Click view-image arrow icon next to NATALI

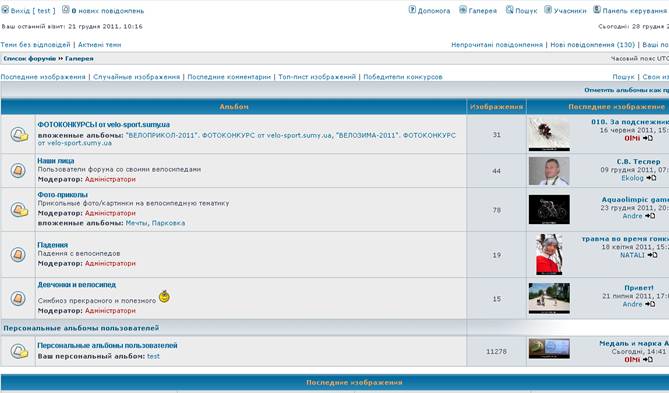[x=652, y=255]
